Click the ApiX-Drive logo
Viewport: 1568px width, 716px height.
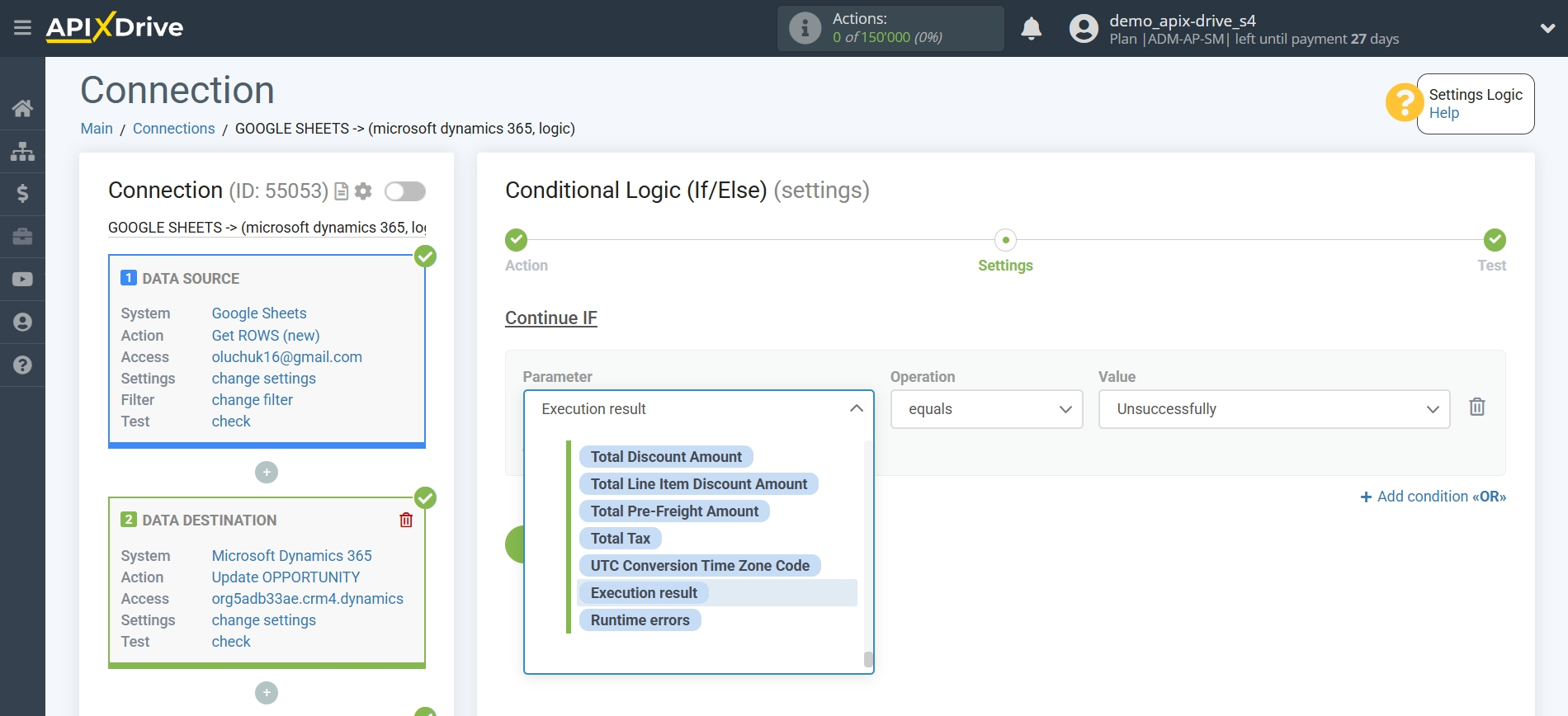(x=115, y=27)
